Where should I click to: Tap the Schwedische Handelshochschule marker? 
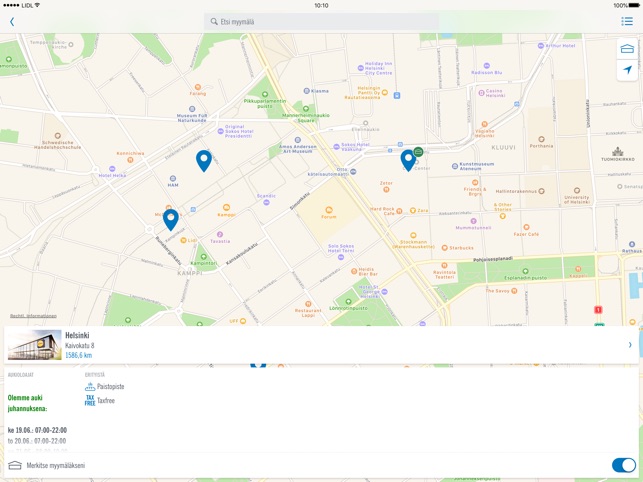(57, 135)
